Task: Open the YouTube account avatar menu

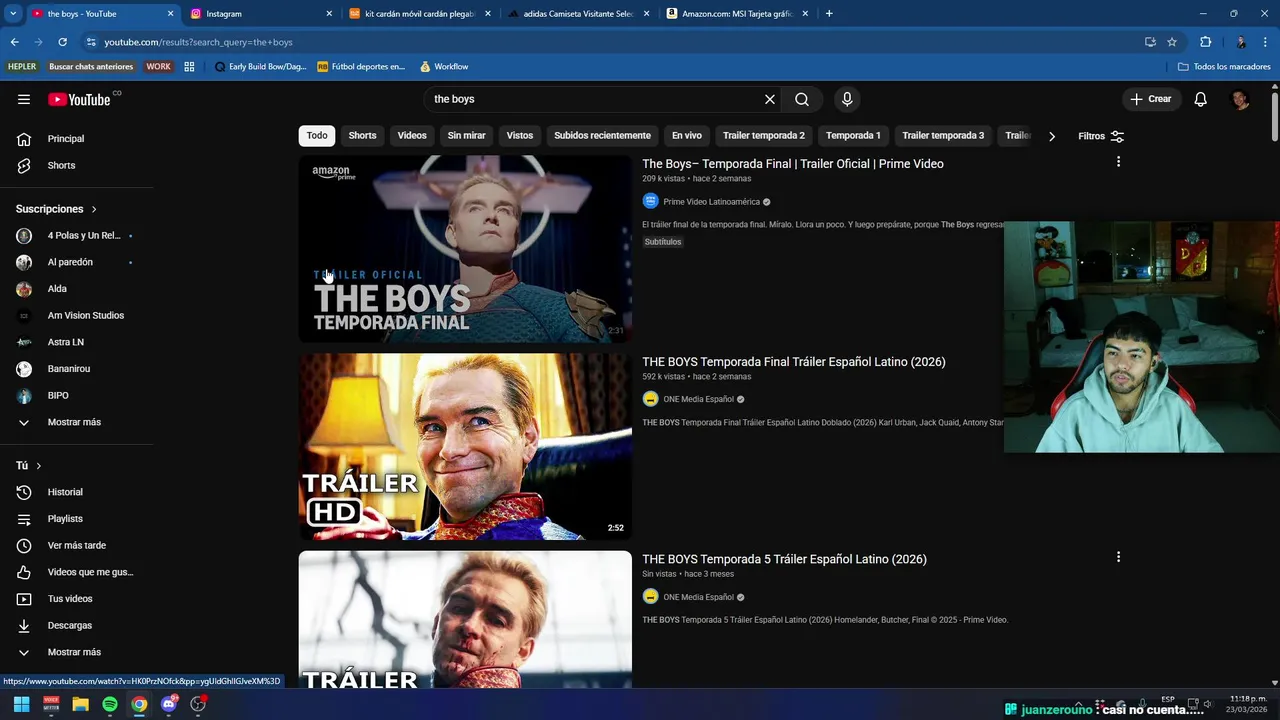Action: [x=1240, y=99]
